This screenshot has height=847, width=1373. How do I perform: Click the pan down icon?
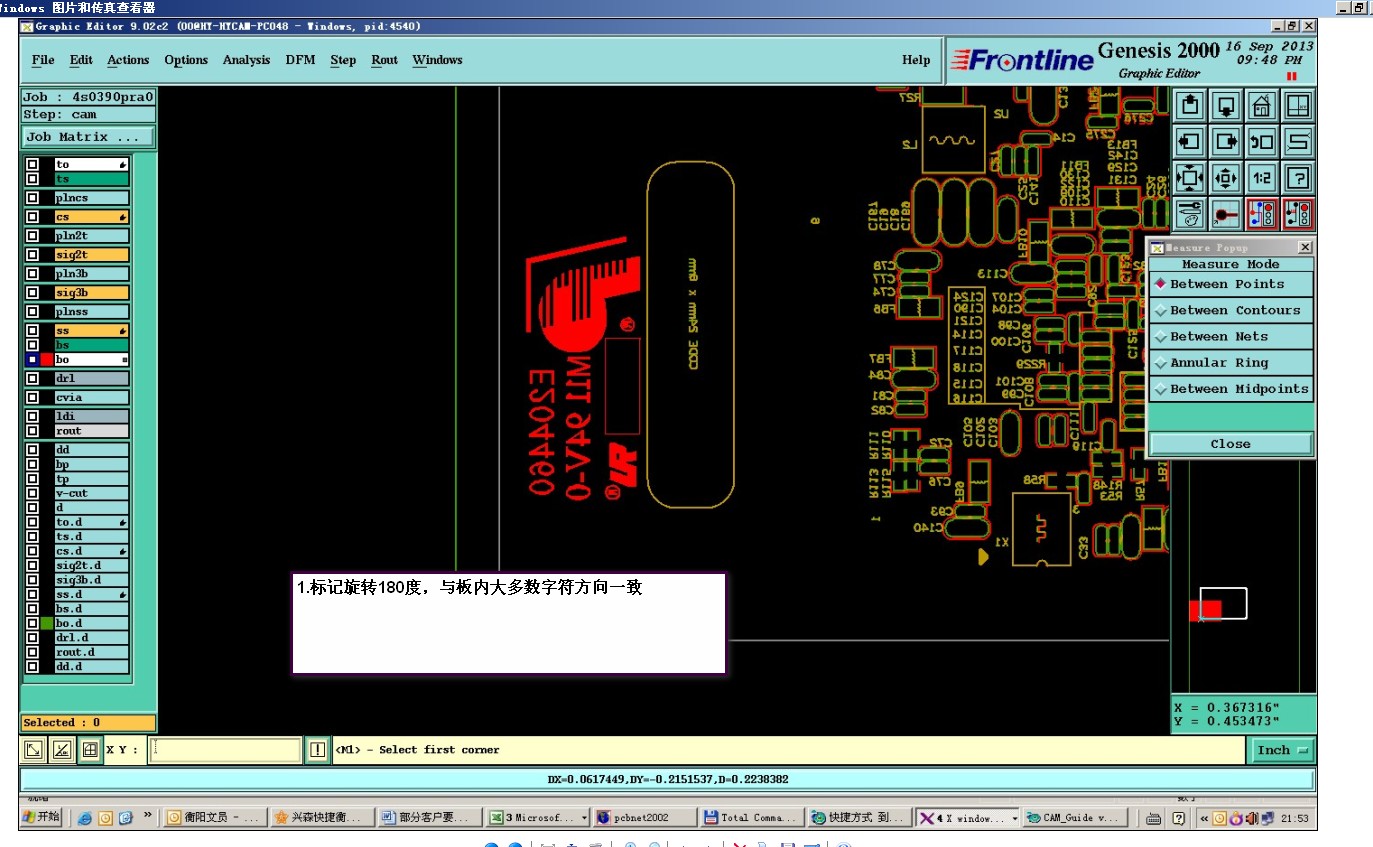click(x=1226, y=105)
